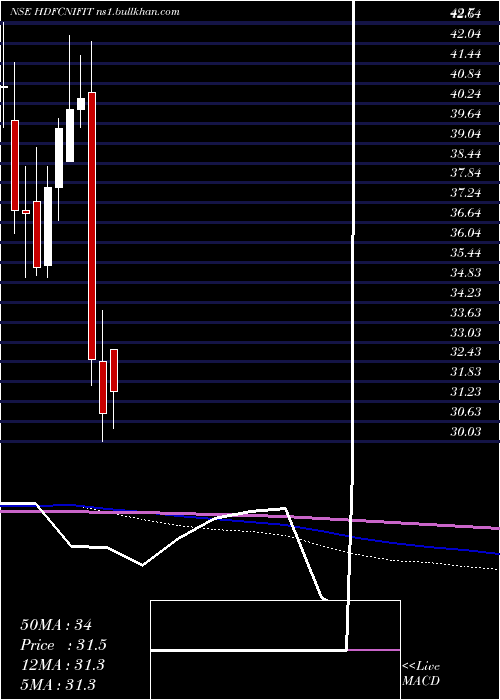Click the <<Live MACD label
Image resolution: width=500 pixels, height=700 pixels.
tap(421, 674)
